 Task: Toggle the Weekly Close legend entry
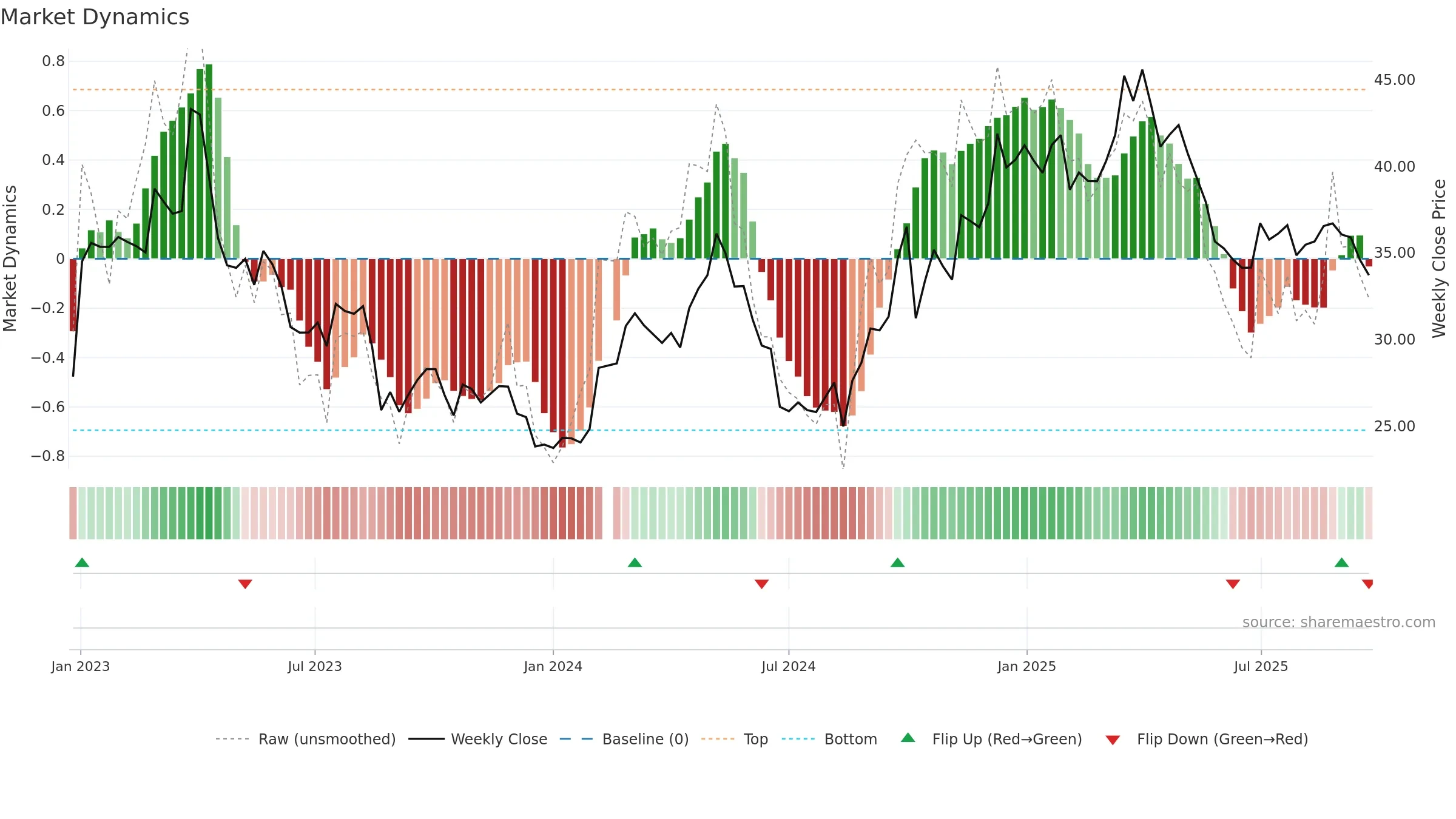point(478,739)
